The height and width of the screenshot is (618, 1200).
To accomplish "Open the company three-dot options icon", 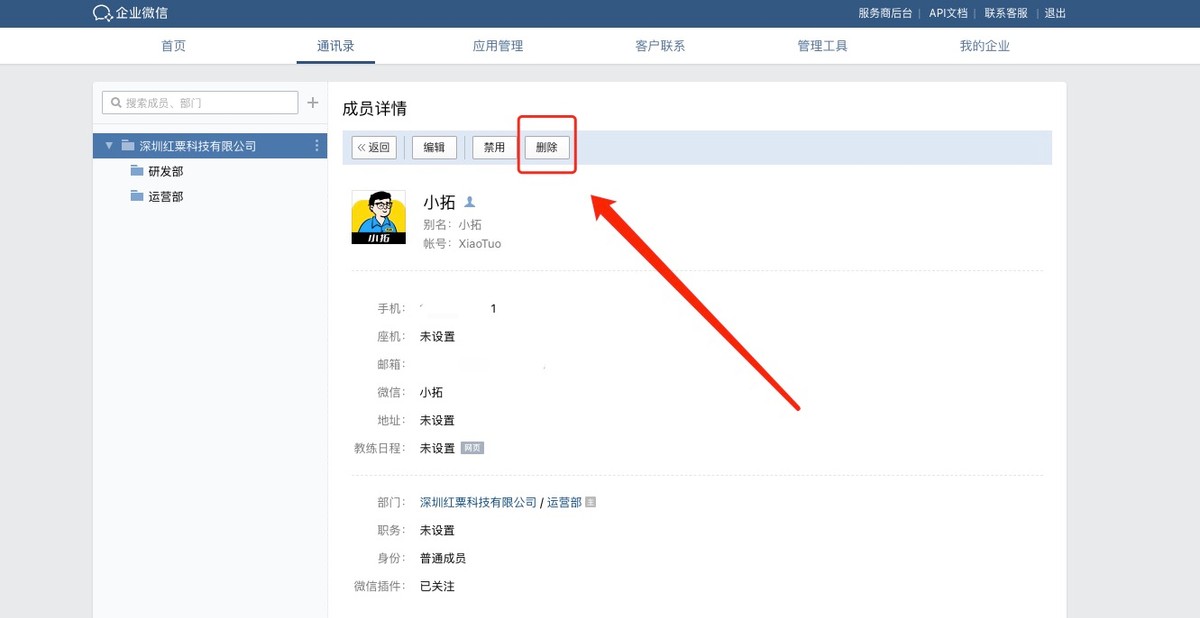I will click(x=316, y=145).
